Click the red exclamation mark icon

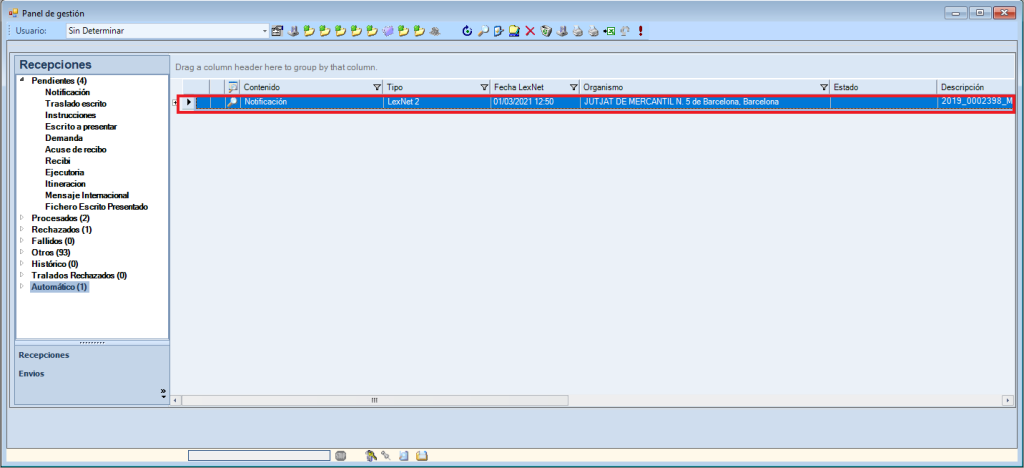point(640,31)
